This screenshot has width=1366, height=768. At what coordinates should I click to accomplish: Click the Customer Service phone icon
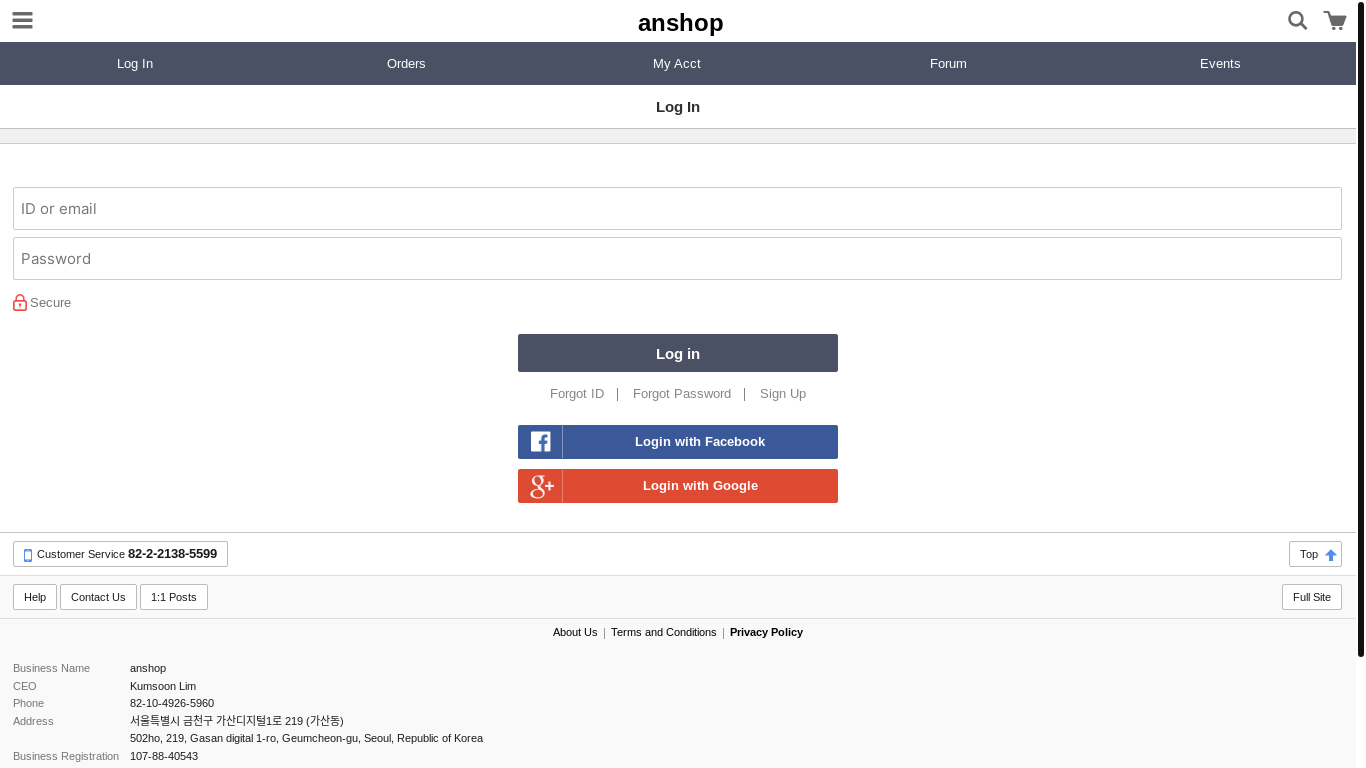[28, 555]
